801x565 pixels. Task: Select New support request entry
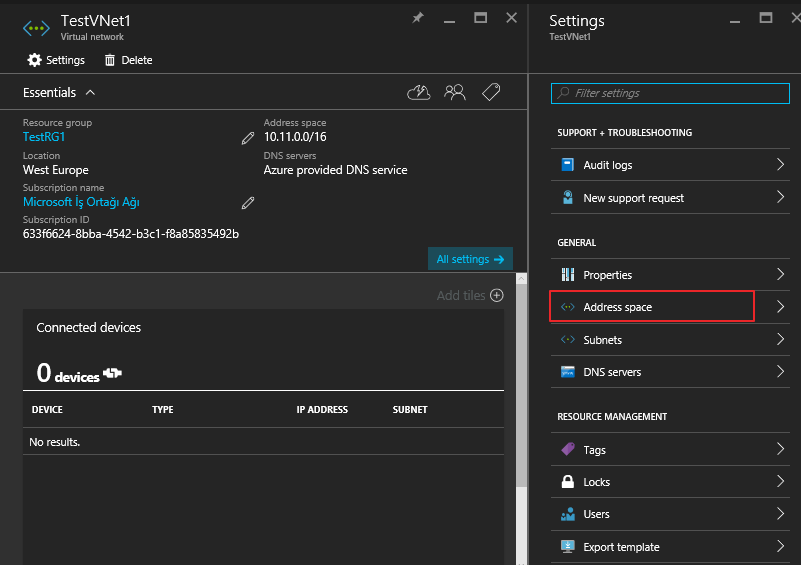(670, 197)
